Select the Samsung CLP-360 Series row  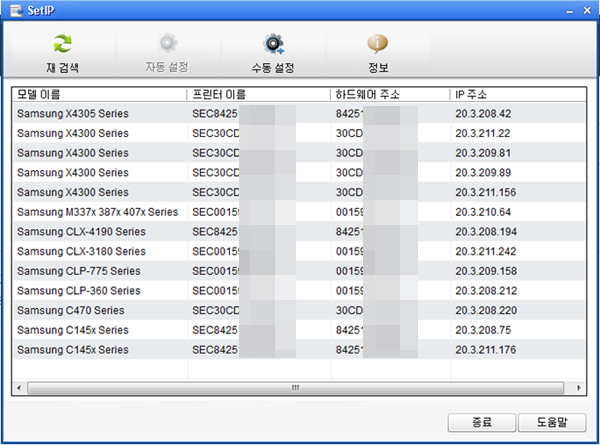pos(299,291)
